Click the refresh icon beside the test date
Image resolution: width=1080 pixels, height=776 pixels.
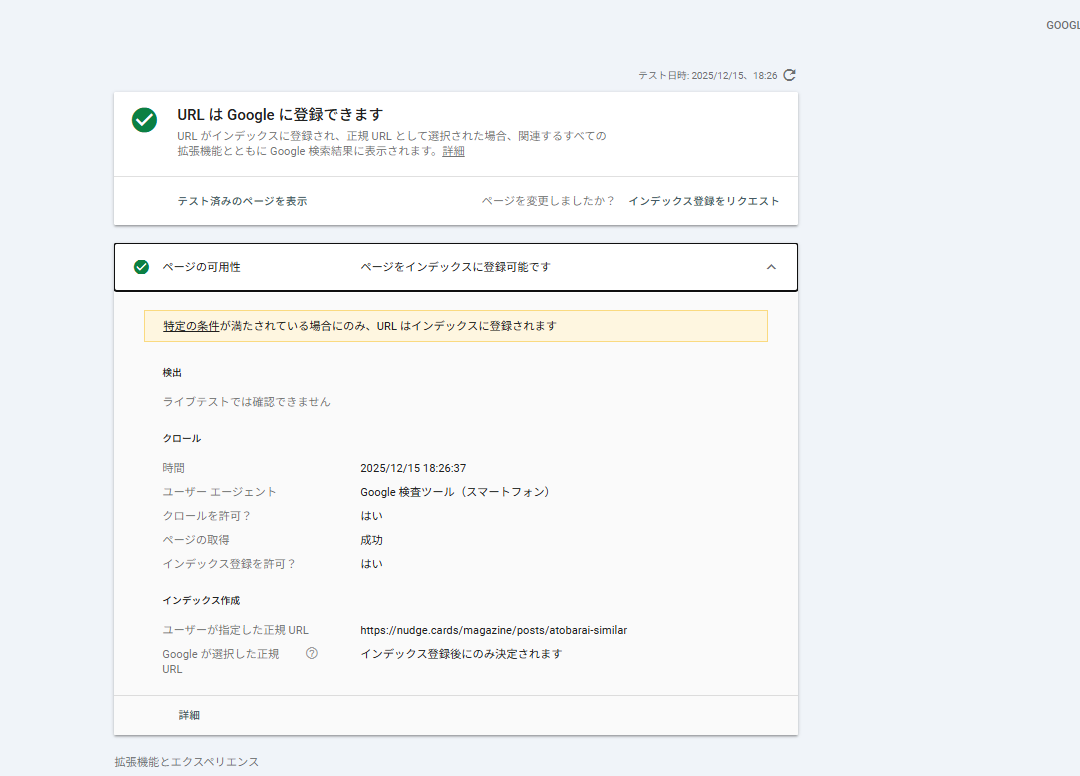click(789, 75)
